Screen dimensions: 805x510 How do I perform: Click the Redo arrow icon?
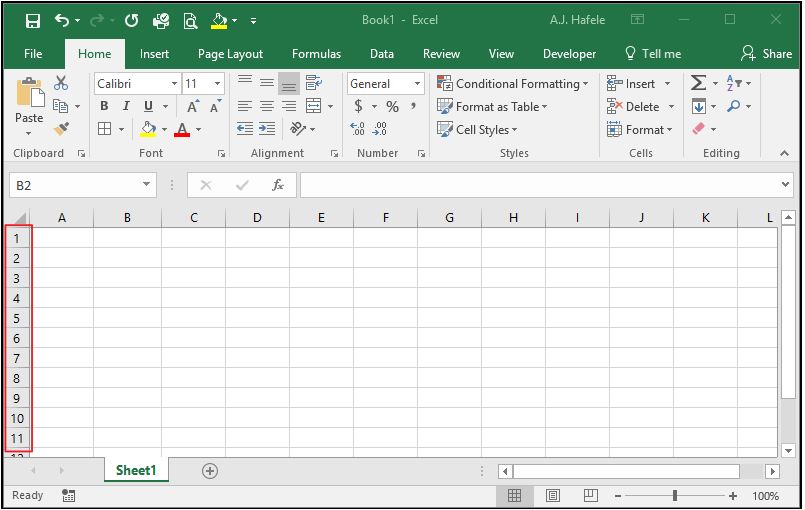(x=97, y=21)
